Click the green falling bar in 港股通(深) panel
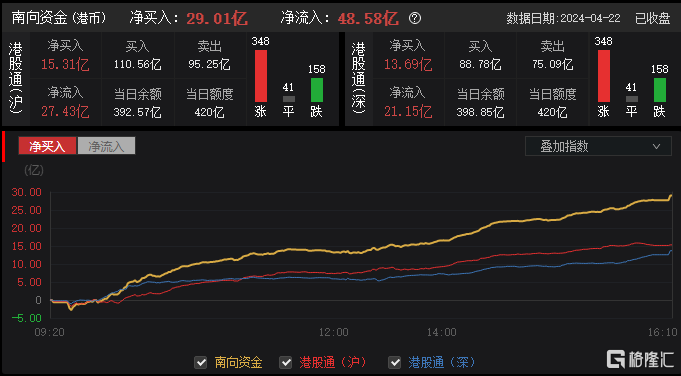This screenshot has height=376, width=681. [x=660, y=90]
